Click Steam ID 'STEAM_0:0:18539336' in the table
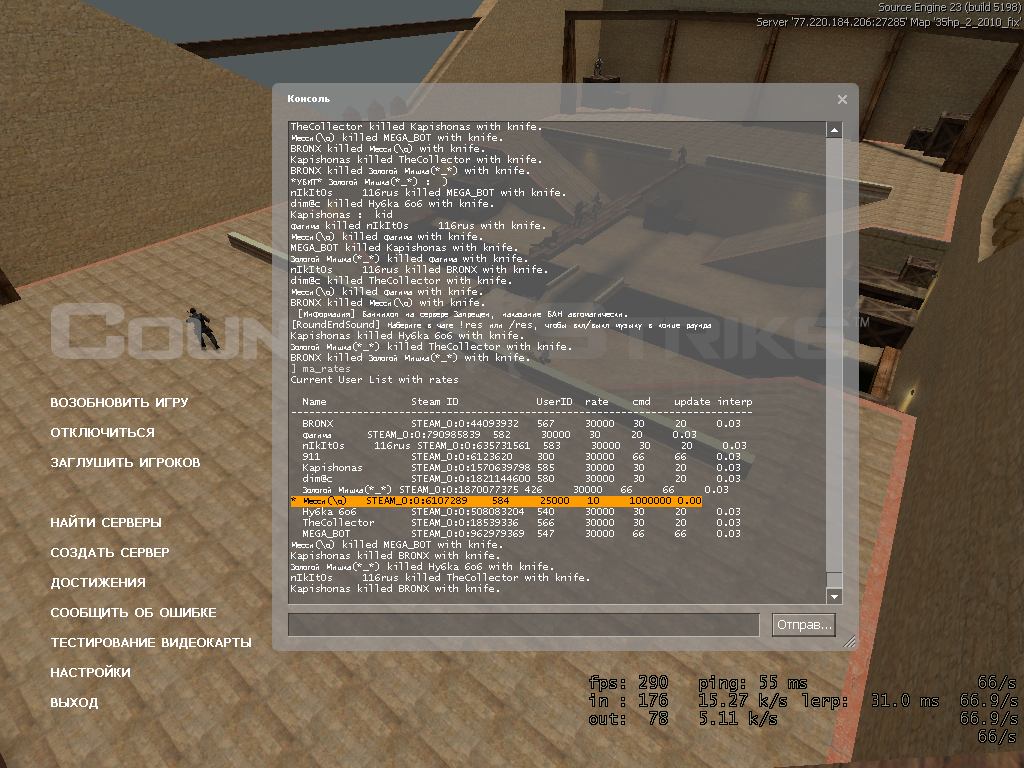Viewport: 1024px width, 768px height. coord(465,522)
